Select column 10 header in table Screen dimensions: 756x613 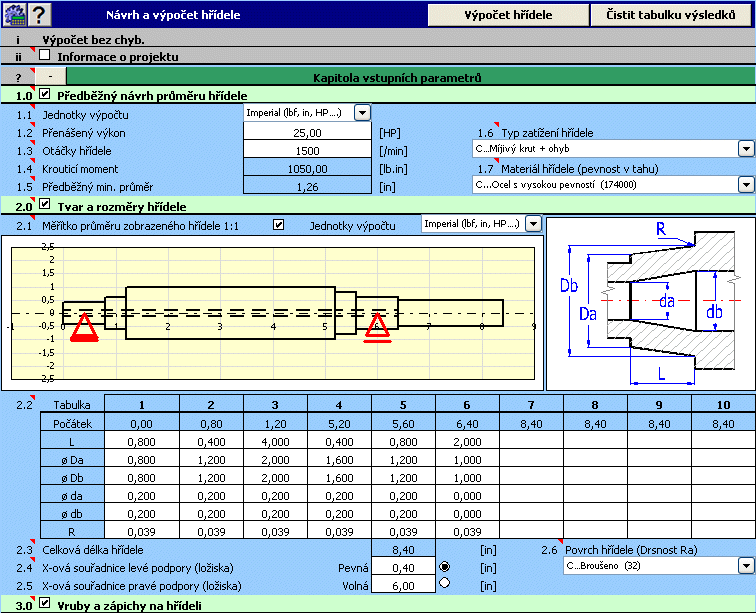(x=723, y=404)
